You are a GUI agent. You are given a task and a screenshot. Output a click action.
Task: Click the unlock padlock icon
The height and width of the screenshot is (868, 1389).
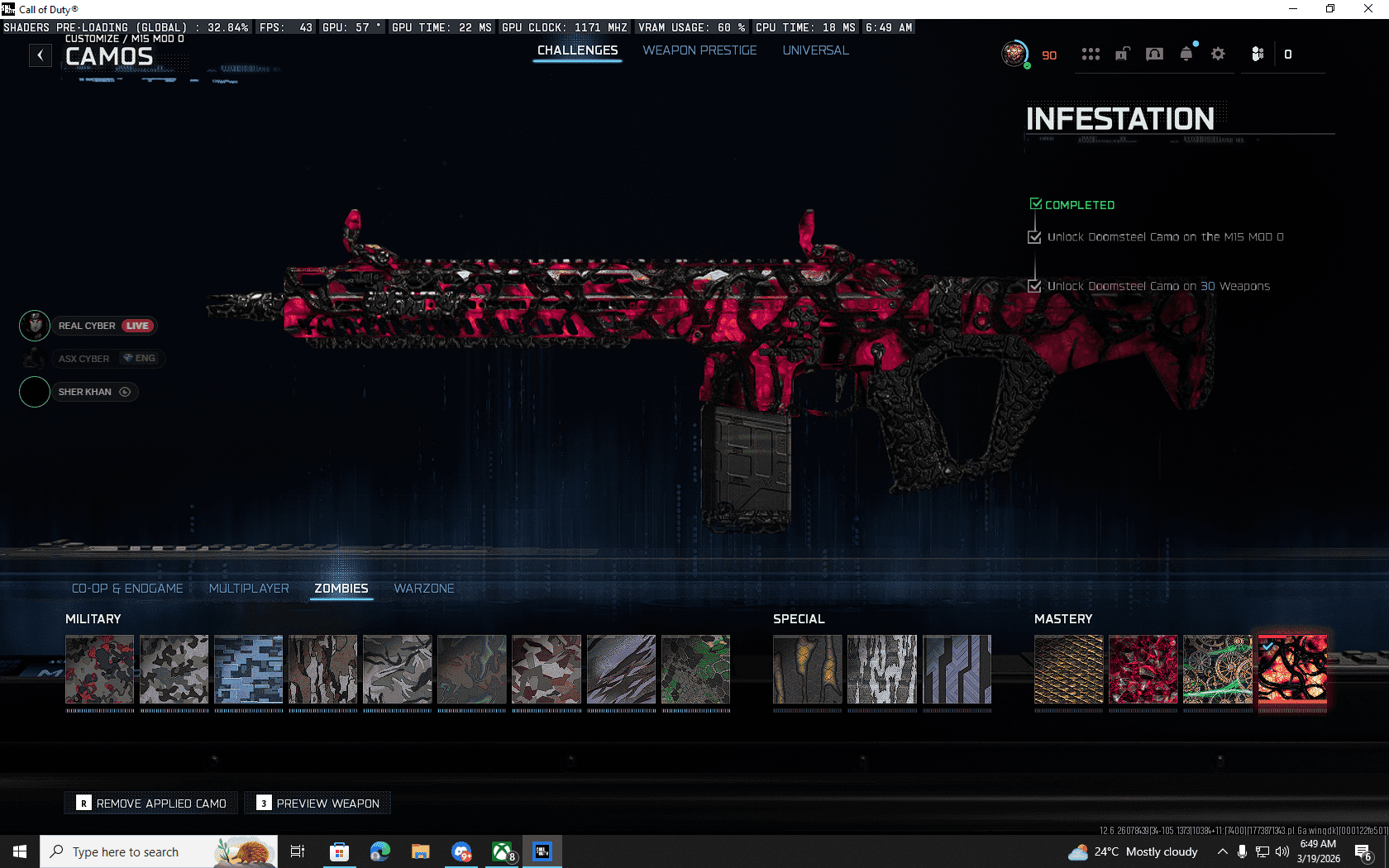1122,55
